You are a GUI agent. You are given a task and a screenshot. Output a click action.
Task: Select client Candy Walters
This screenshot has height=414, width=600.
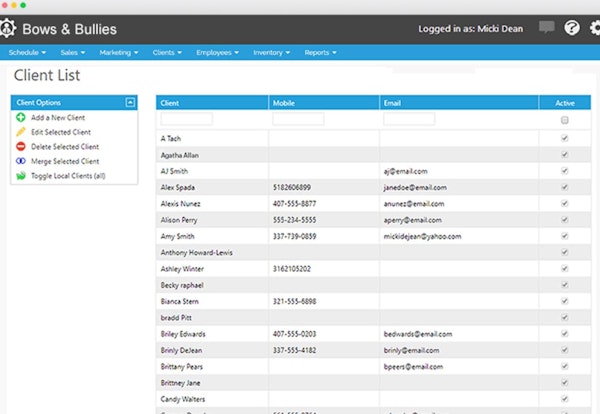point(183,399)
